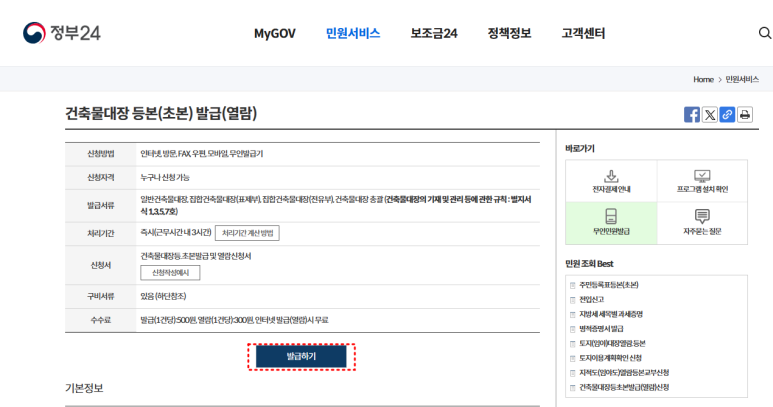Image resolution: width=773 pixels, height=407 pixels.
Task: Click the 신청방법 row header
Action: (101, 154)
